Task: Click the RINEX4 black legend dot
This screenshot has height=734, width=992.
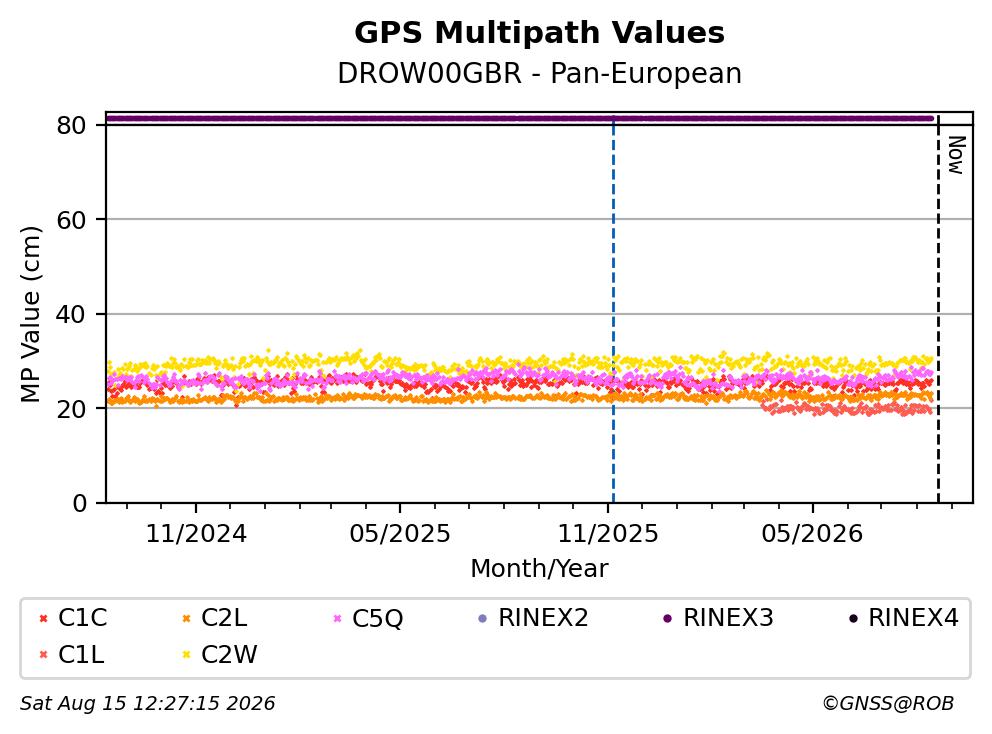Action: 853,618
